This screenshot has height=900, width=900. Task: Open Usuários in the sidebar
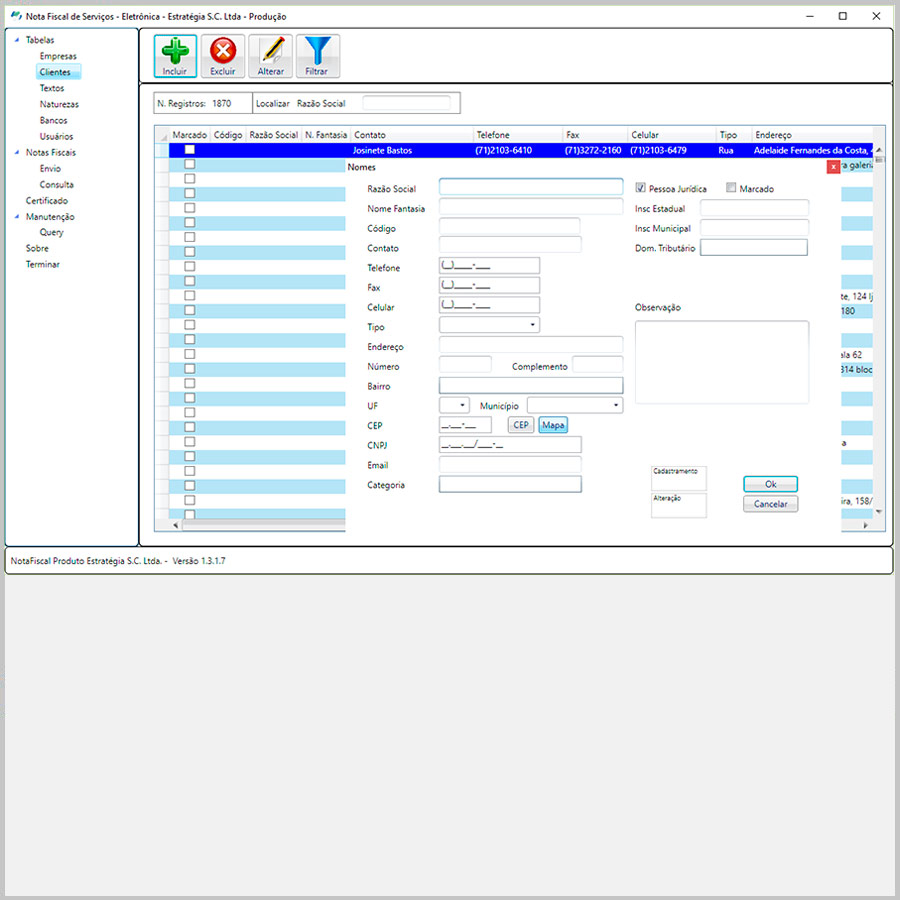tap(56, 136)
